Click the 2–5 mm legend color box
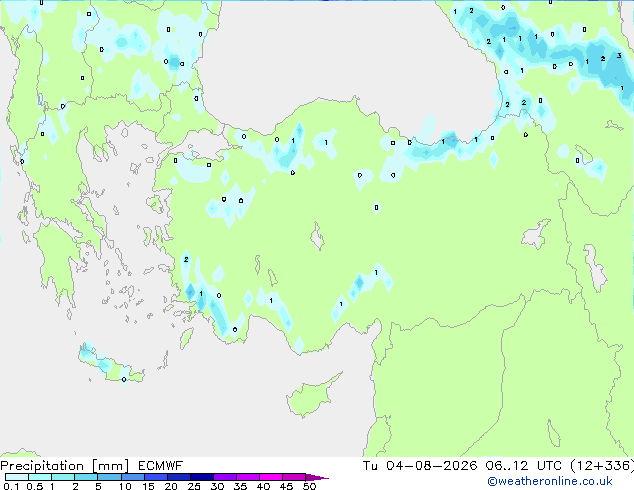 86,477
